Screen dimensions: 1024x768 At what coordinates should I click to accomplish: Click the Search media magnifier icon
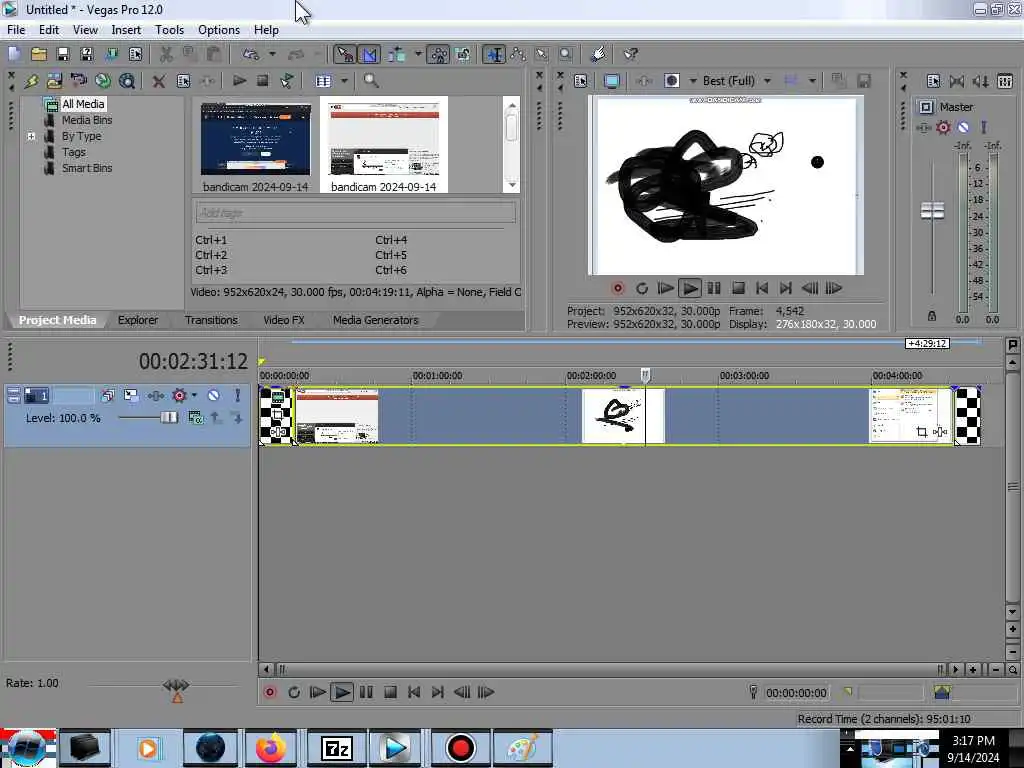tap(371, 81)
